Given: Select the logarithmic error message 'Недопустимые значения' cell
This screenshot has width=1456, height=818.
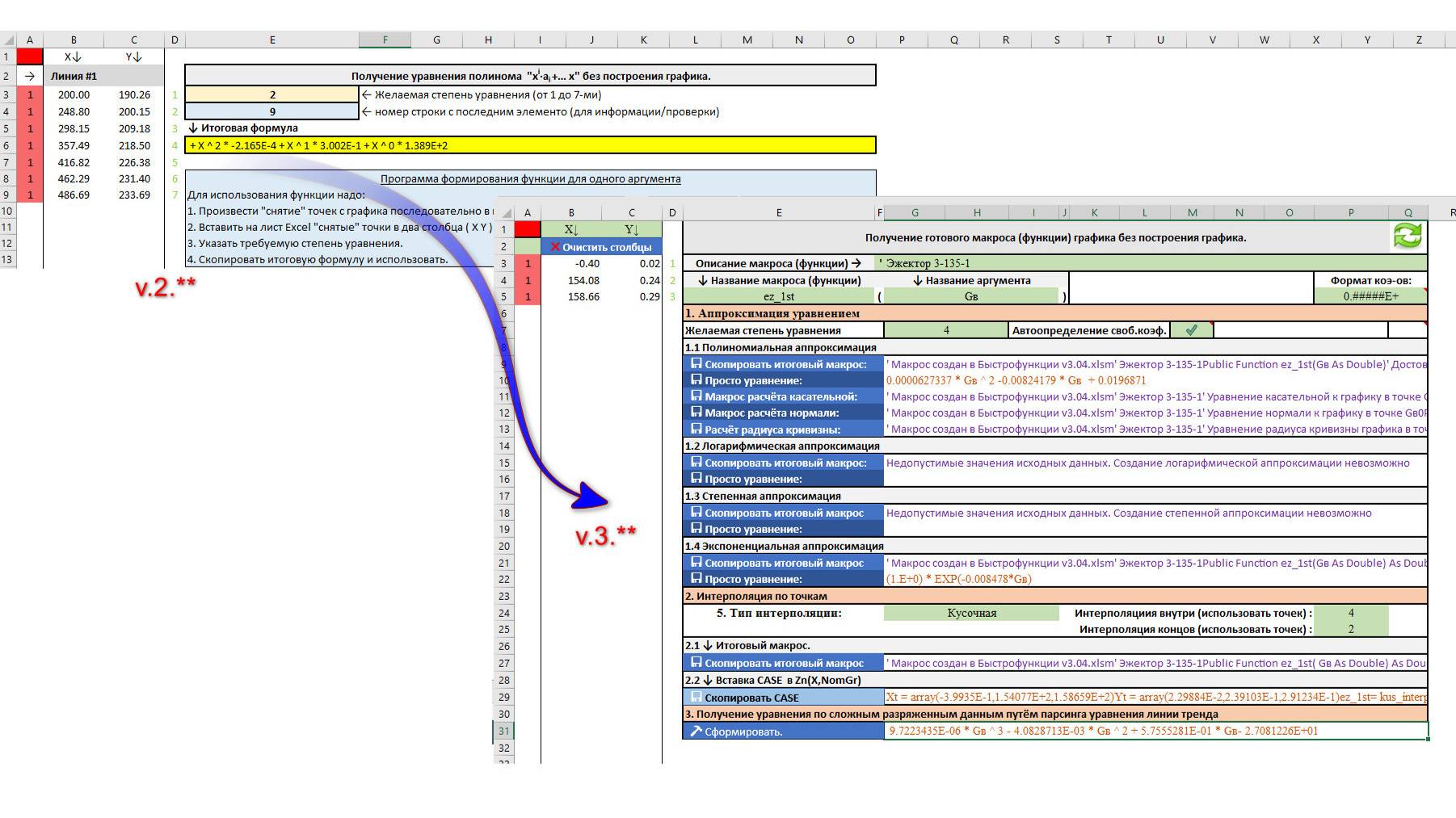Looking at the screenshot, I should tap(1155, 463).
